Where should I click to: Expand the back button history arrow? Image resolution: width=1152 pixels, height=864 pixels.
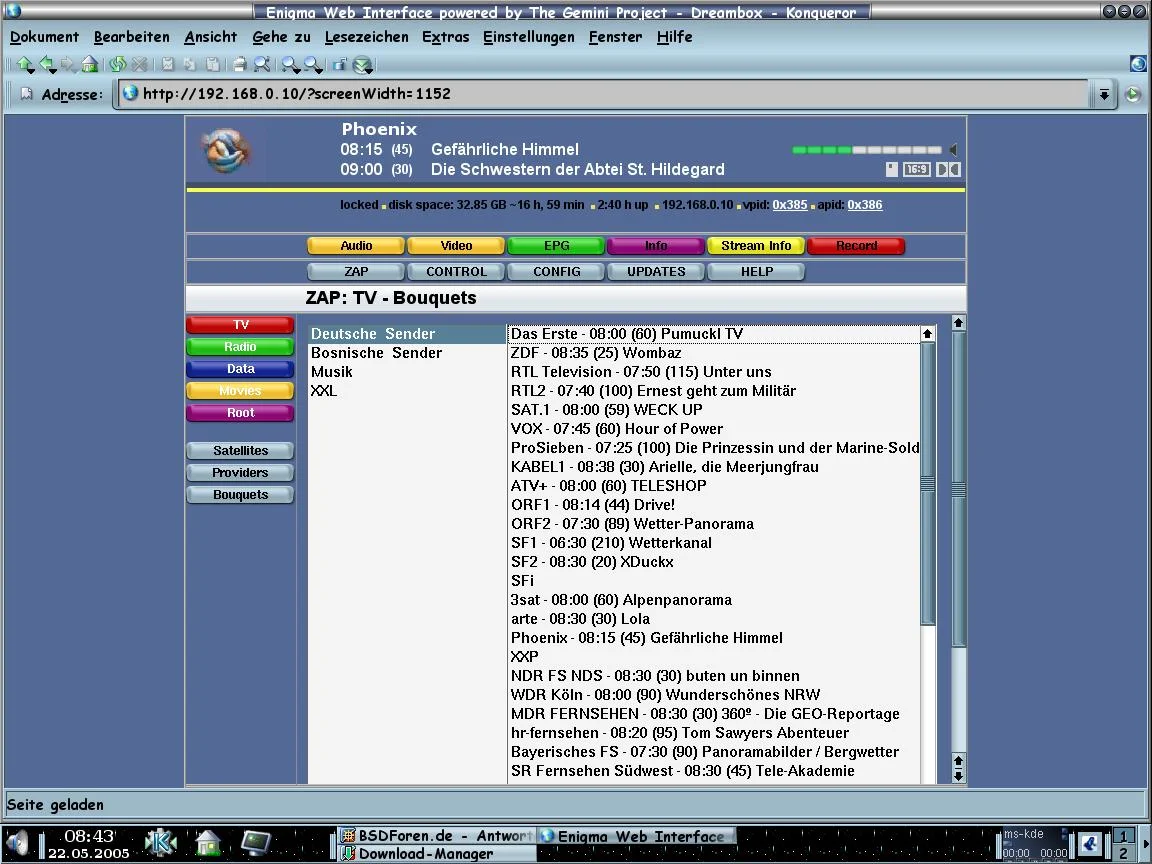click(x=54, y=70)
